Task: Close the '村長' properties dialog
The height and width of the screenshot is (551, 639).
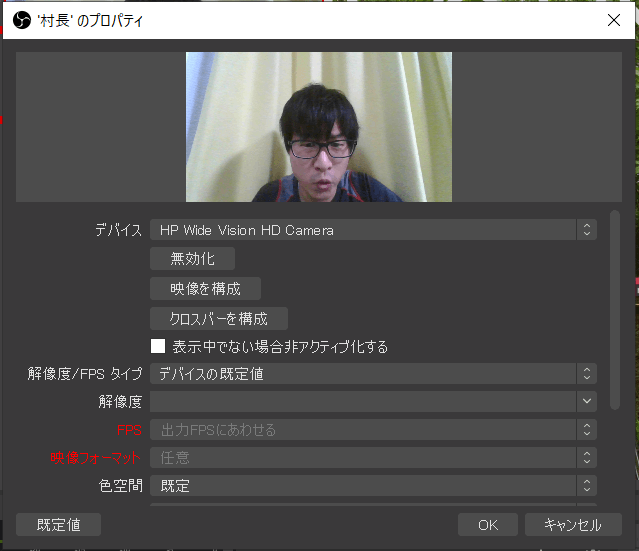Action: pos(614,20)
